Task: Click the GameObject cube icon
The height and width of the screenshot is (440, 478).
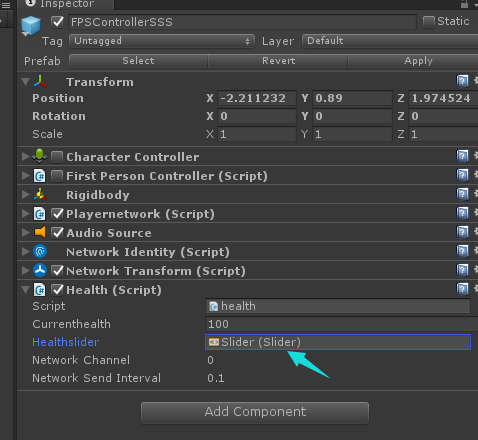Action: (x=31, y=26)
